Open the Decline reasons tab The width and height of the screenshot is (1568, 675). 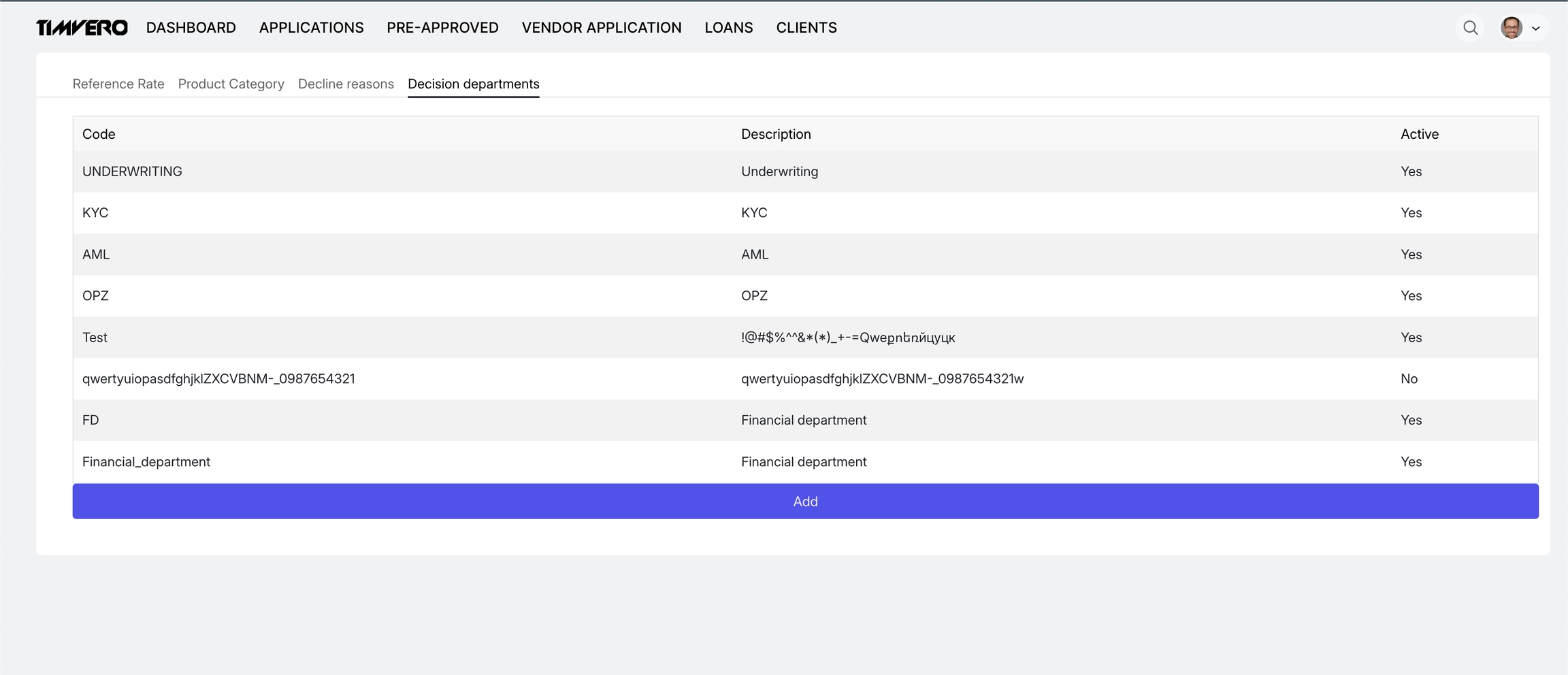click(346, 84)
